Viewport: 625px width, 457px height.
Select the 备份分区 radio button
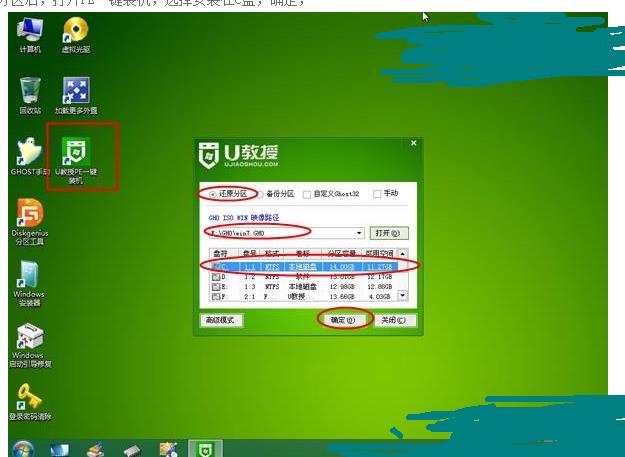pos(260,194)
